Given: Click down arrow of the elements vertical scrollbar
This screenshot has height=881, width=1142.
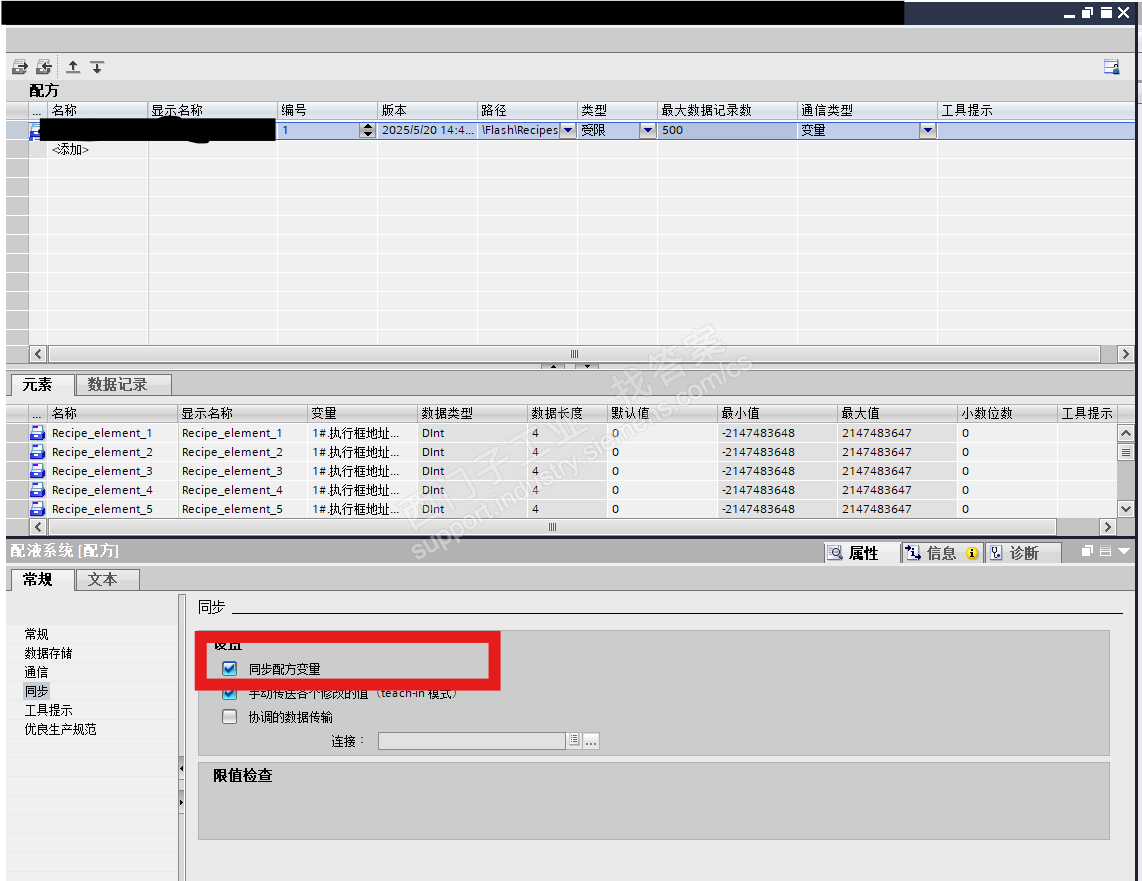Looking at the screenshot, I should [x=1125, y=508].
